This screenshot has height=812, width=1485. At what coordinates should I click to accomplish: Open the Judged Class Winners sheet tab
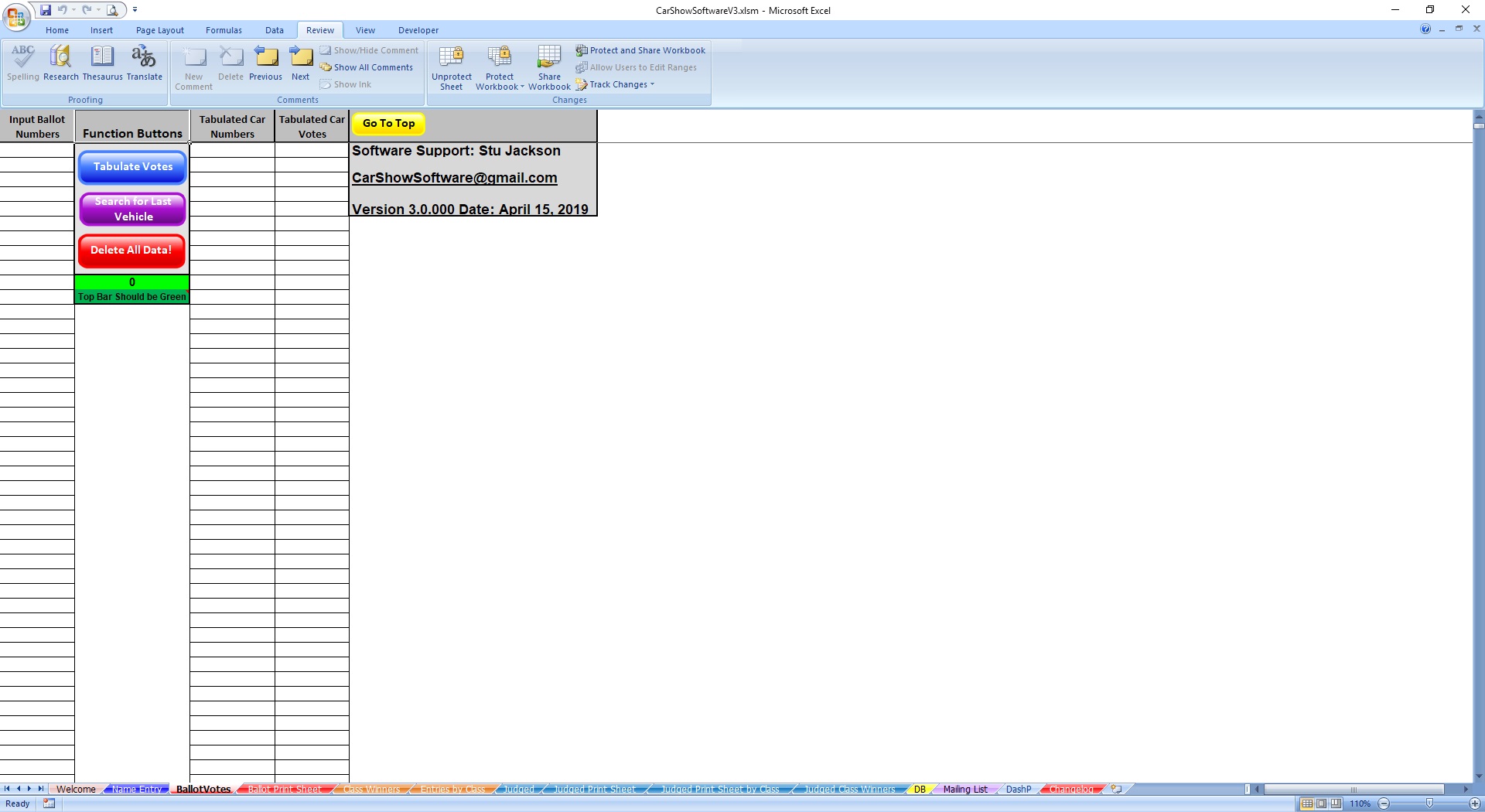[x=848, y=790]
